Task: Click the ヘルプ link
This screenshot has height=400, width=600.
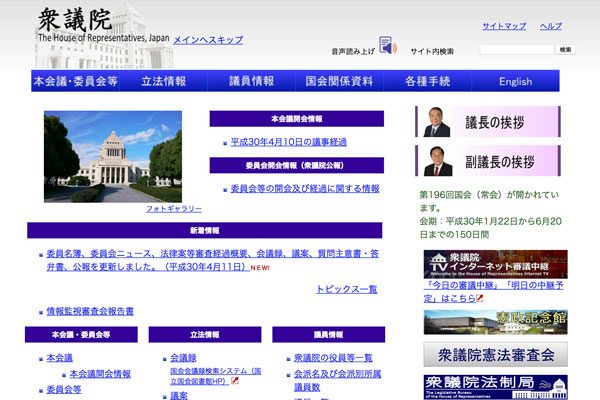Action: [551, 26]
